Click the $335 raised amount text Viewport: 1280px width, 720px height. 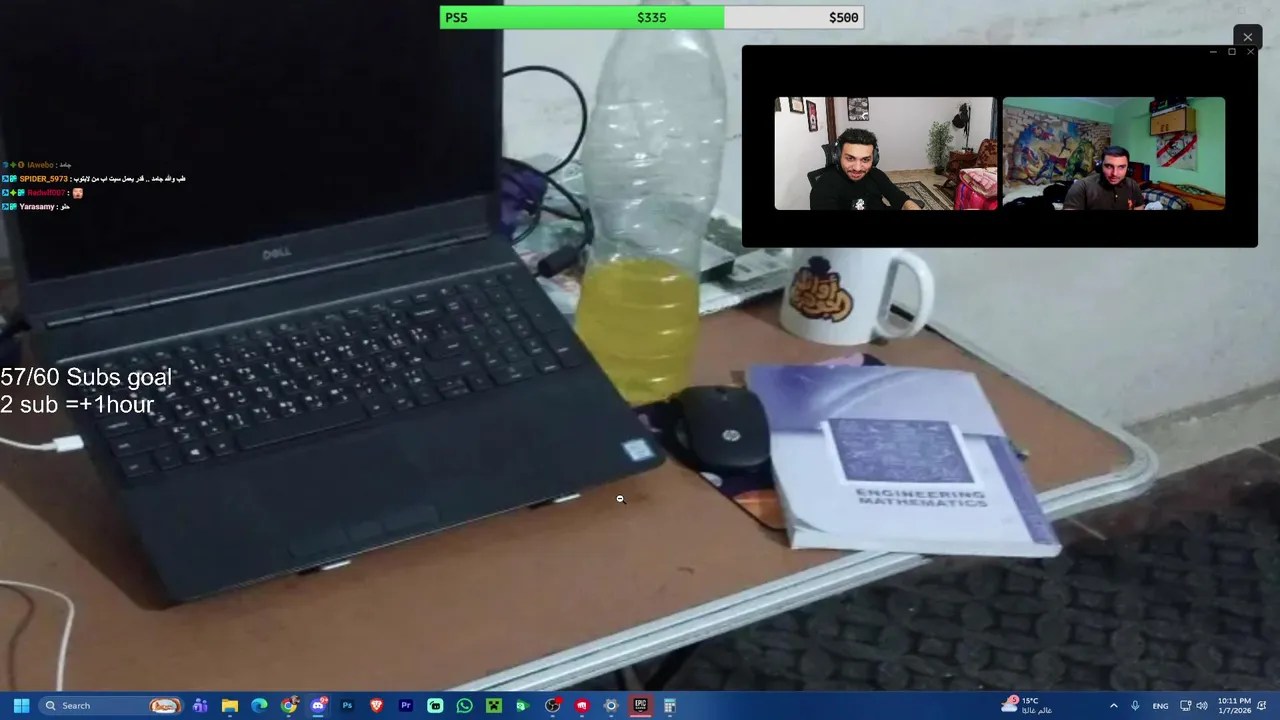point(651,17)
